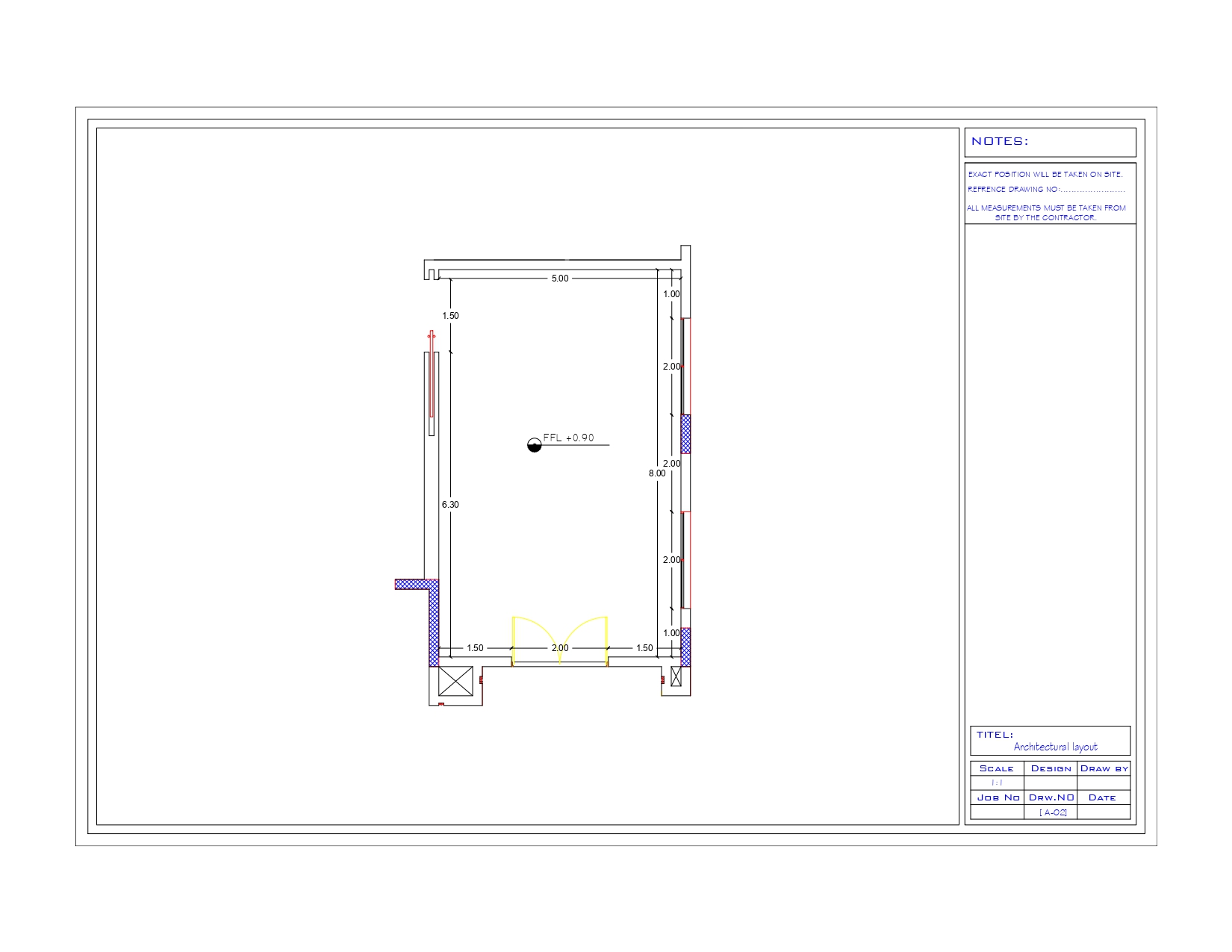This screenshot has width=1232, height=952.
Task: Click the 1:1 value under Scale
Action: pos(995,781)
